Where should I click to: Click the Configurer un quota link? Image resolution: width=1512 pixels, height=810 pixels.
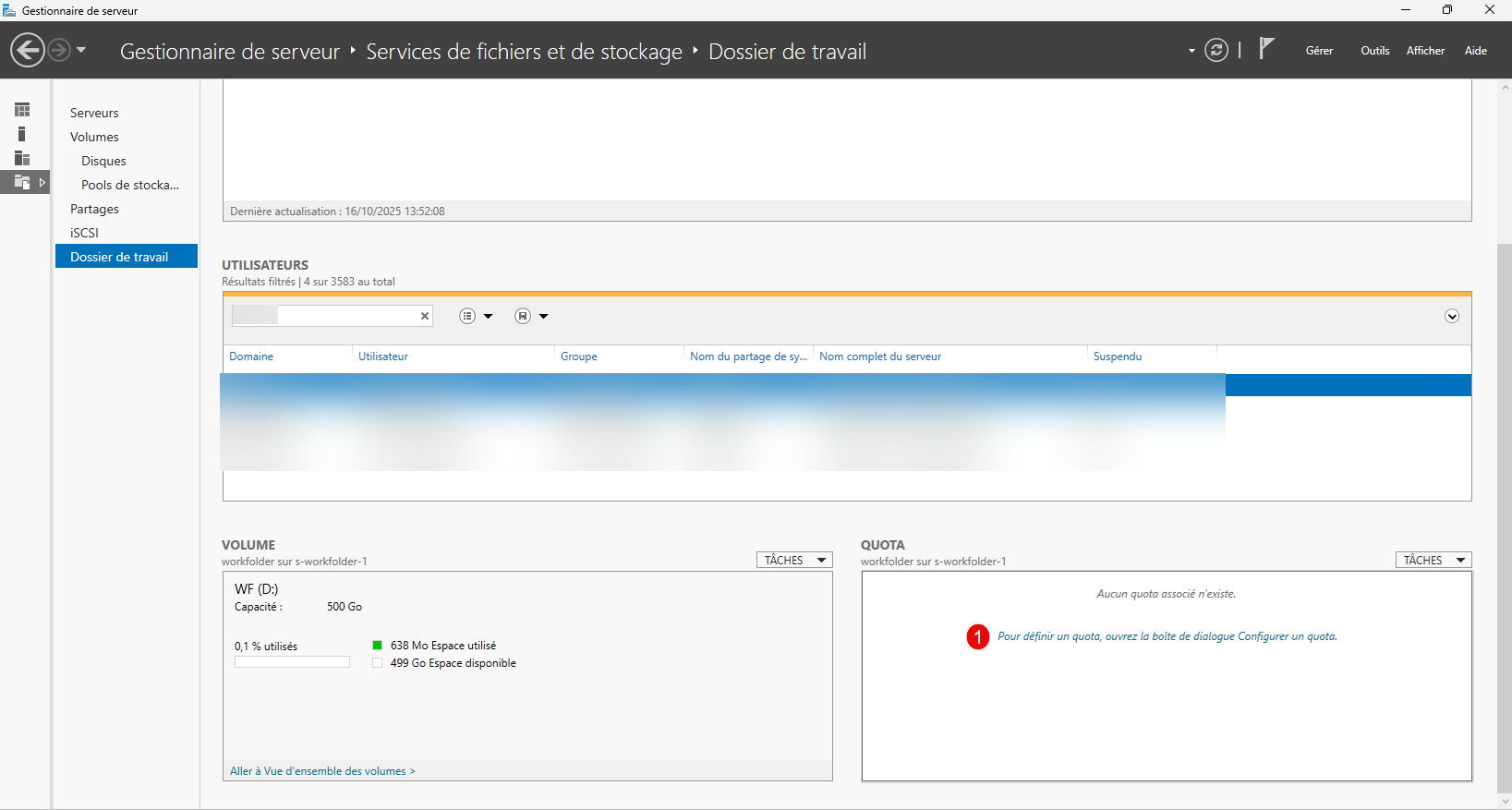click(x=1167, y=636)
